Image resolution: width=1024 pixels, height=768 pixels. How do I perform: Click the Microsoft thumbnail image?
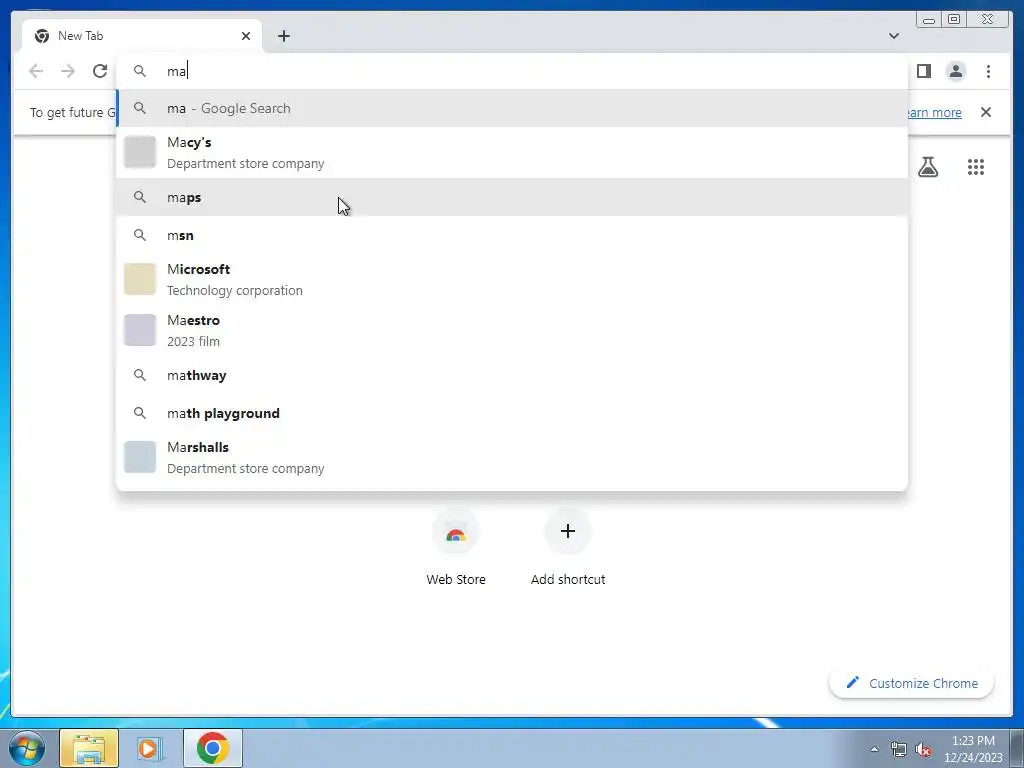tap(140, 280)
